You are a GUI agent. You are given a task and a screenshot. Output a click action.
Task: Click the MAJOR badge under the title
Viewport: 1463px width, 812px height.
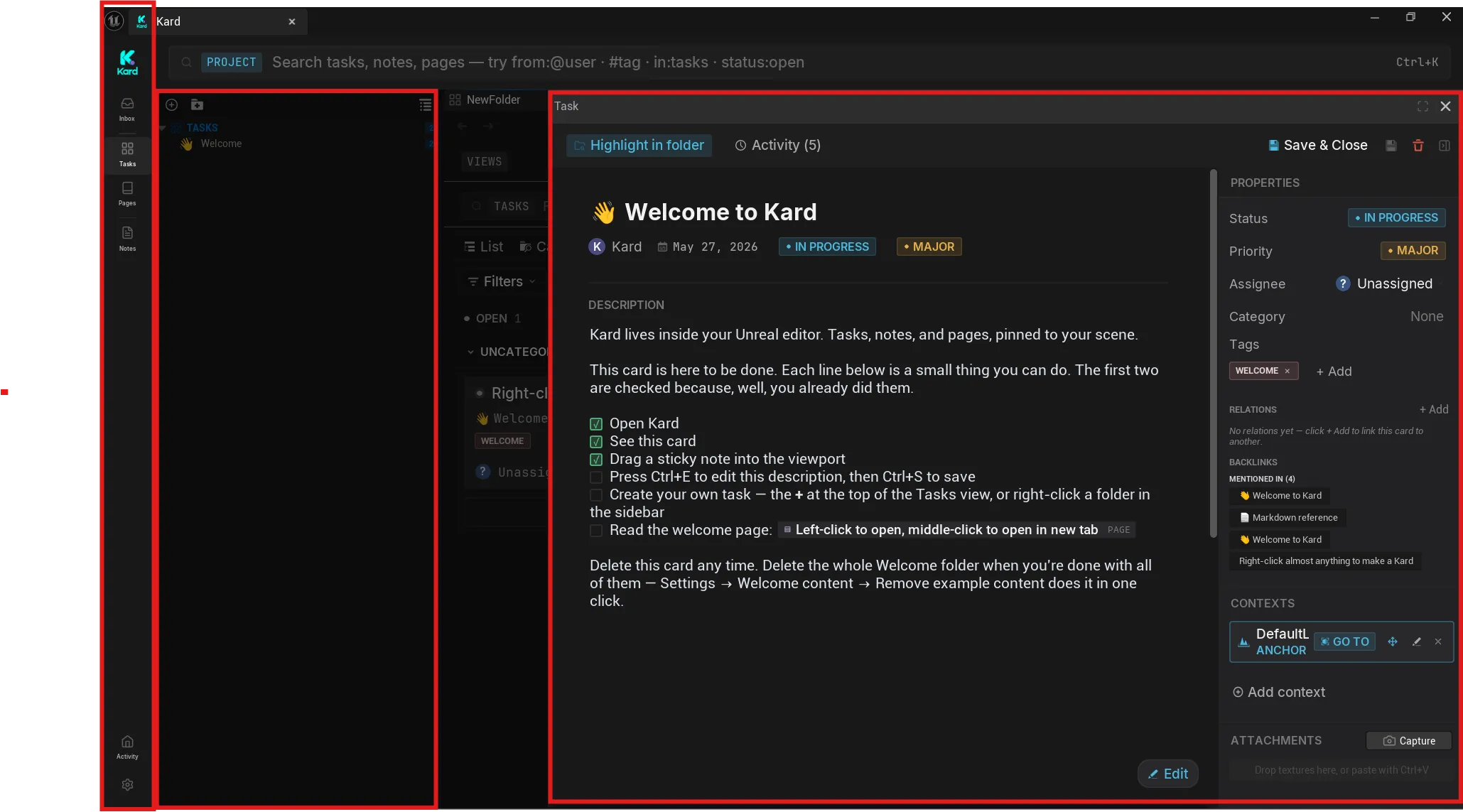pyautogui.click(x=929, y=247)
